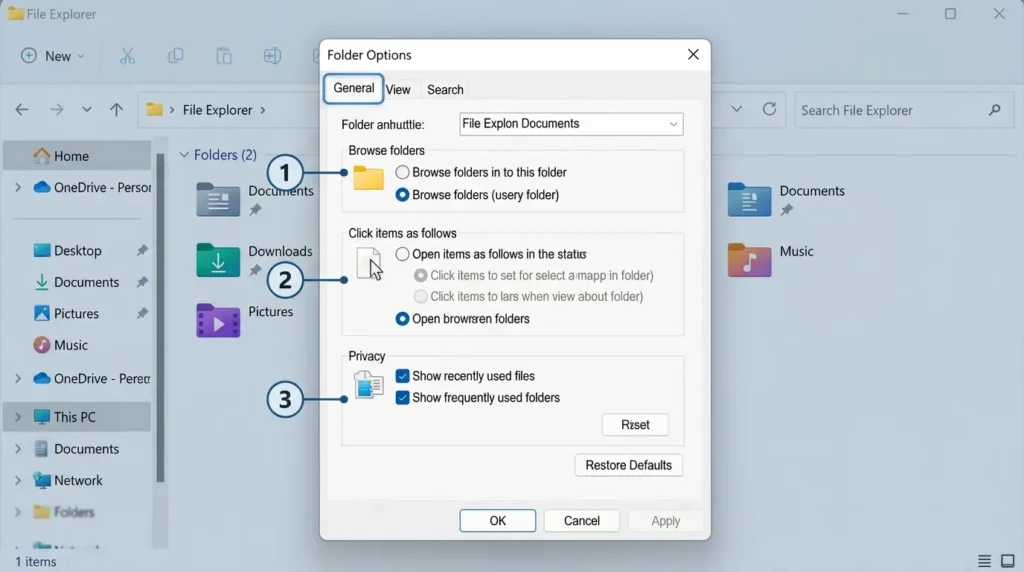Expand the first OneDrive - Person node
The image size is (1024, 572).
18,187
